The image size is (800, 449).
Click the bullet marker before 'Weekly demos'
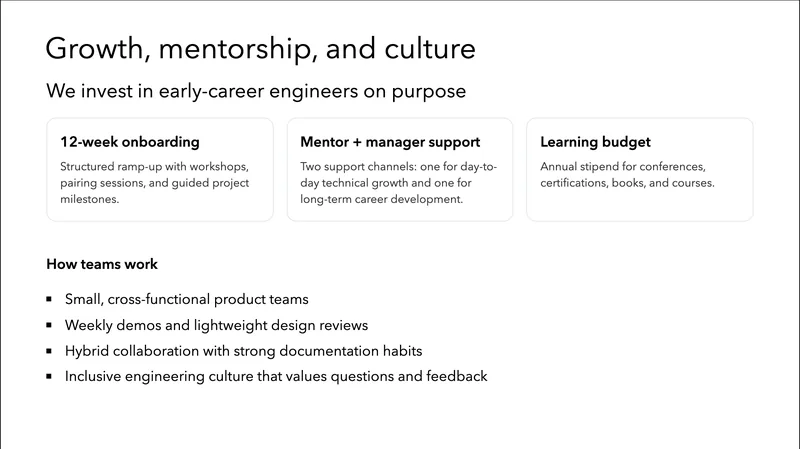tap(50, 325)
